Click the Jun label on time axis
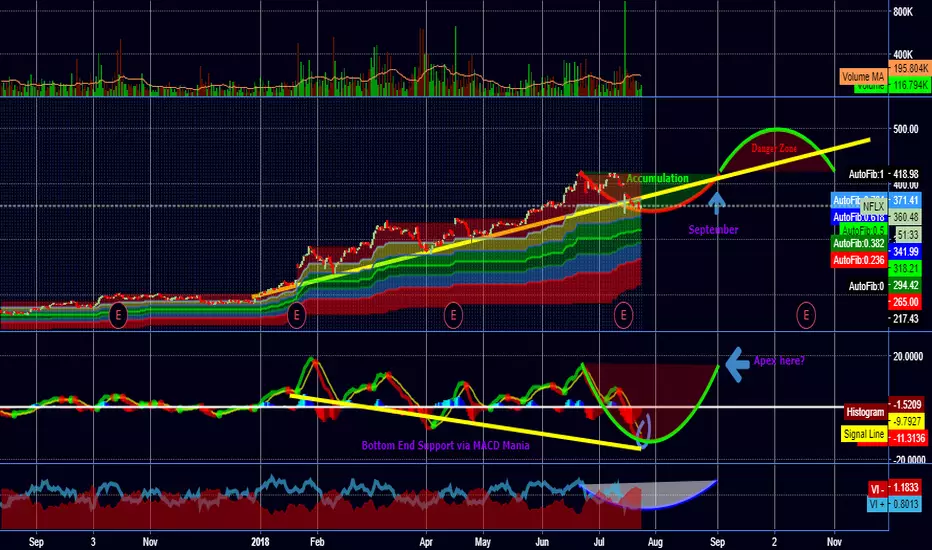Screen dimensions: 932x550 [x=541, y=542]
